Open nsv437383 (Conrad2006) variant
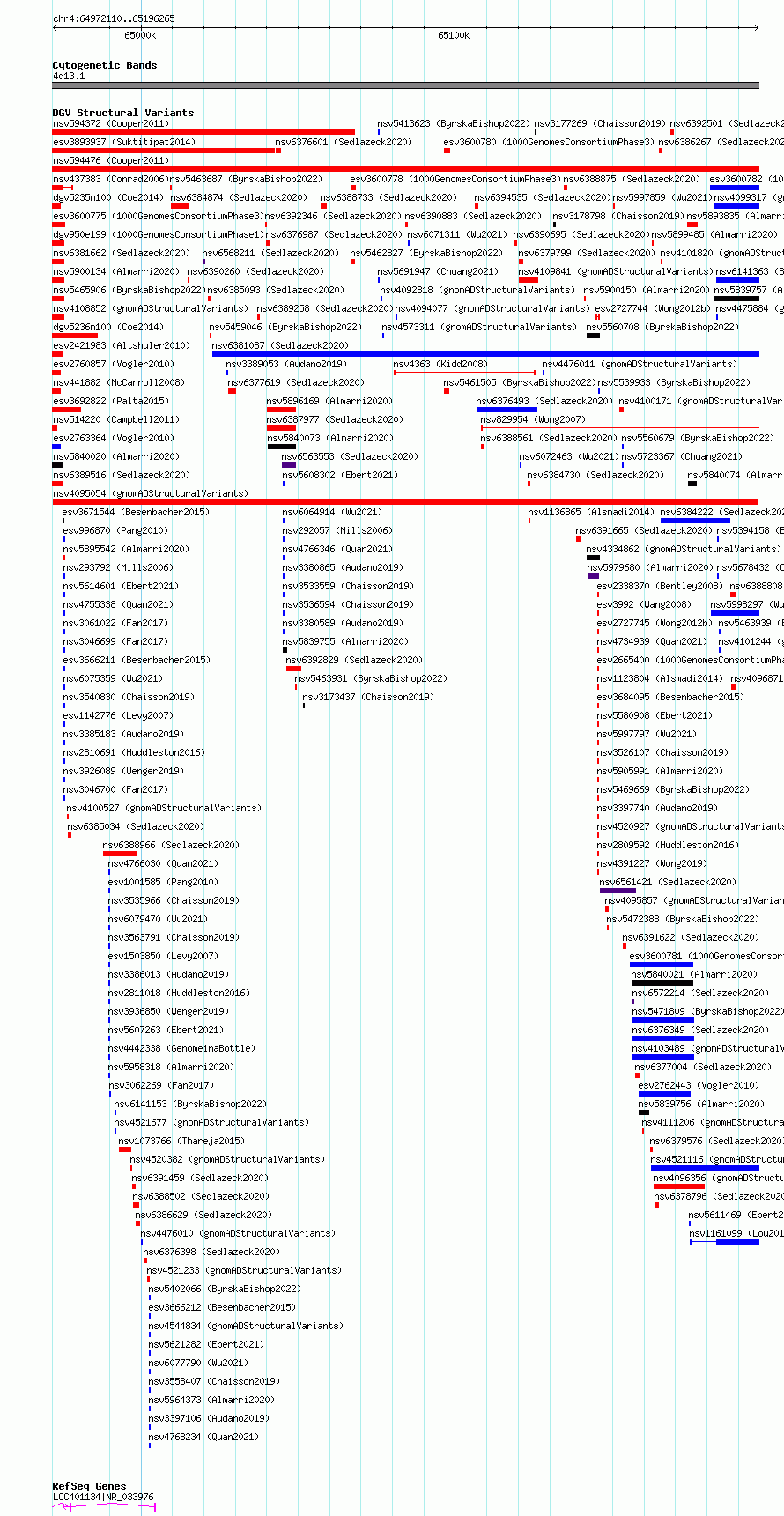 [110, 180]
